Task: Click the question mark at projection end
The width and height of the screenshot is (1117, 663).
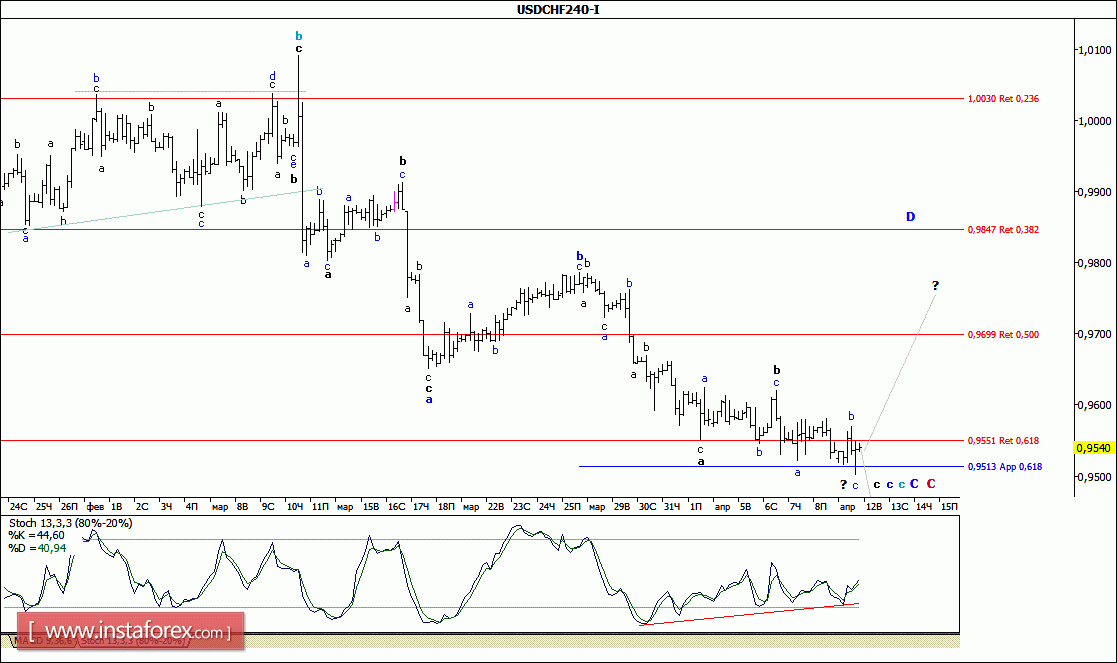Action: point(935,286)
